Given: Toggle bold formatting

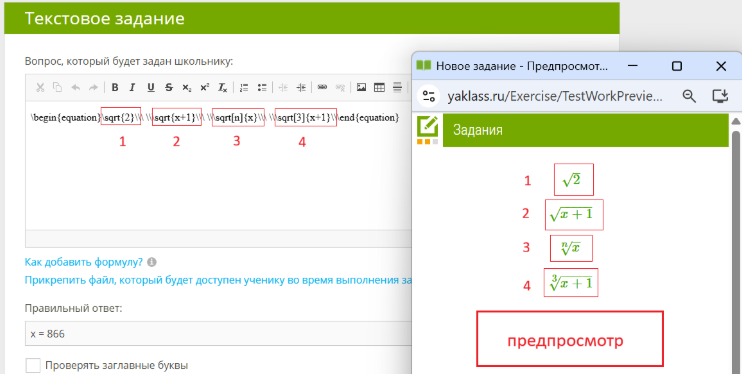Looking at the screenshot, I should pos(115,88).
